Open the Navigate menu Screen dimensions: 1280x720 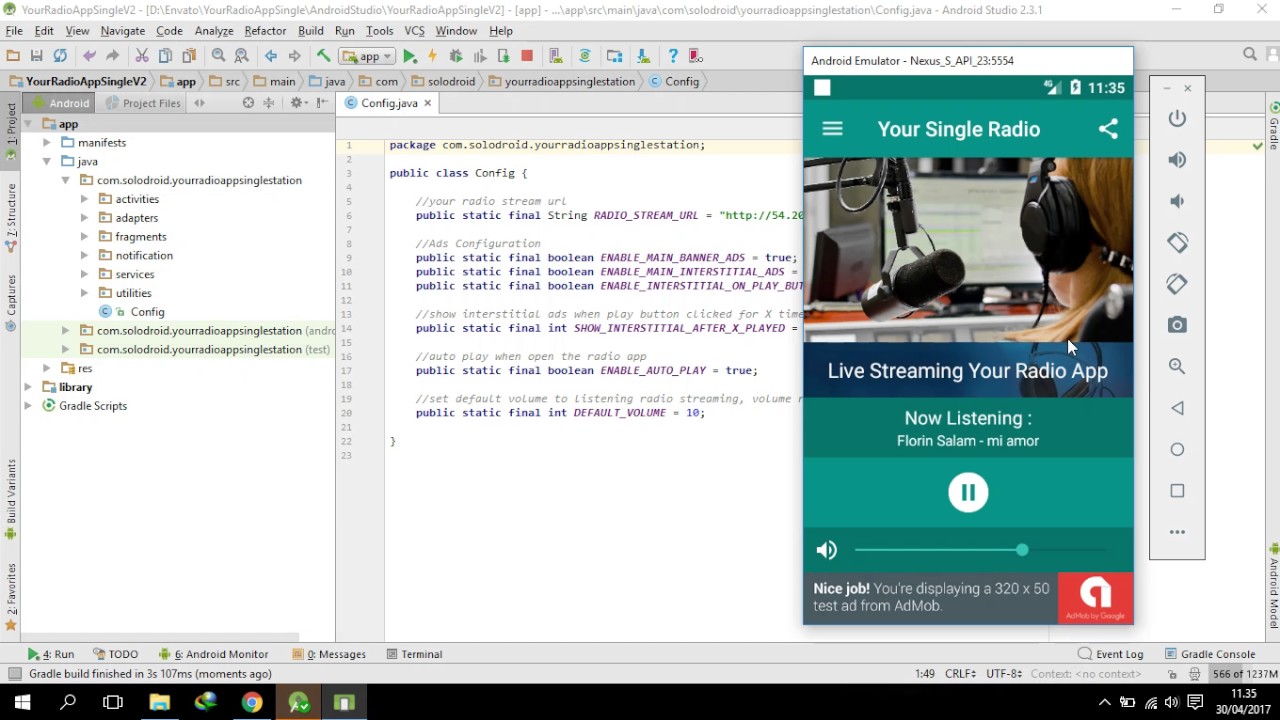click(123, 31)
